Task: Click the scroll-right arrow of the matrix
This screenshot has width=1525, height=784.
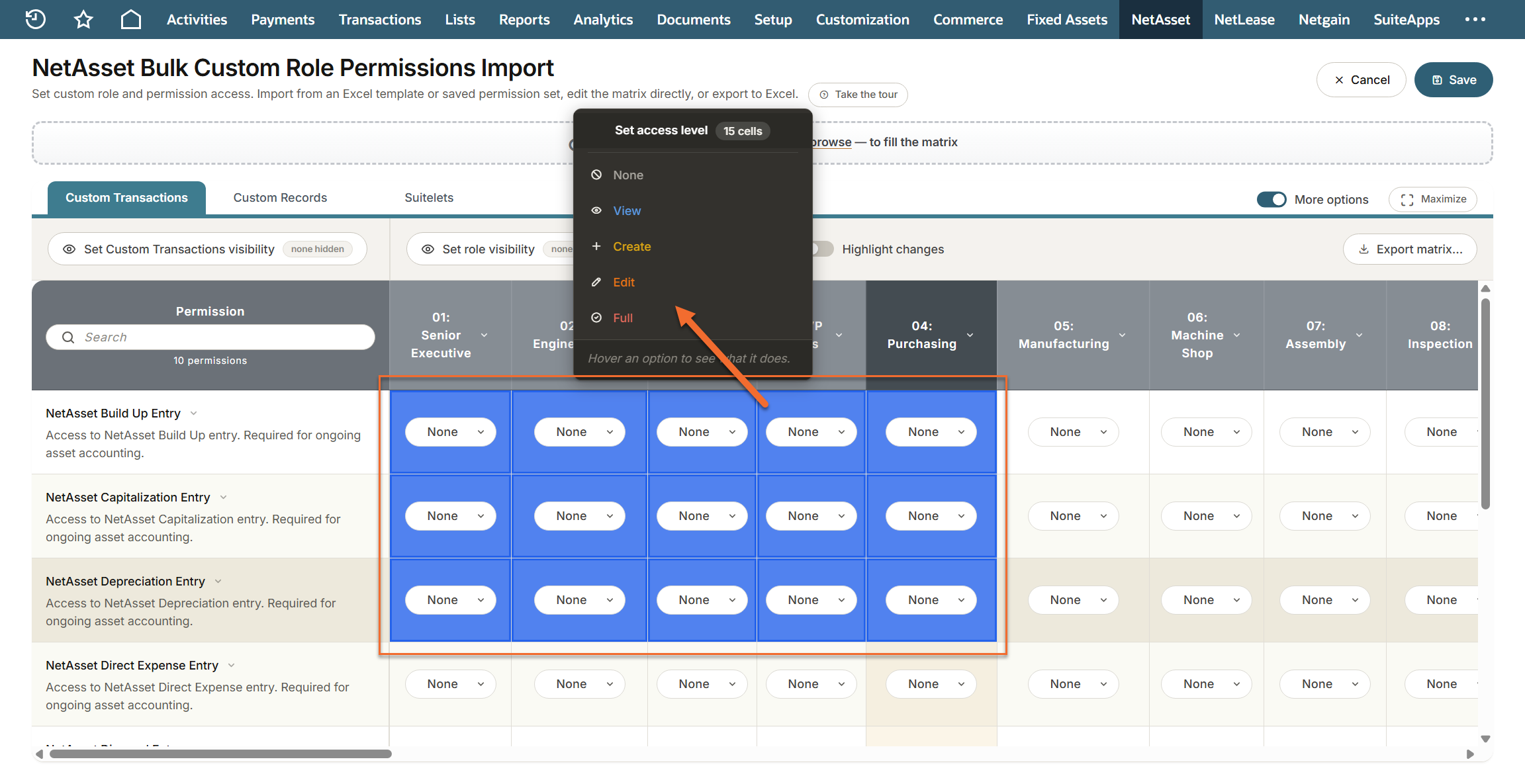Action: (1470, 754)
